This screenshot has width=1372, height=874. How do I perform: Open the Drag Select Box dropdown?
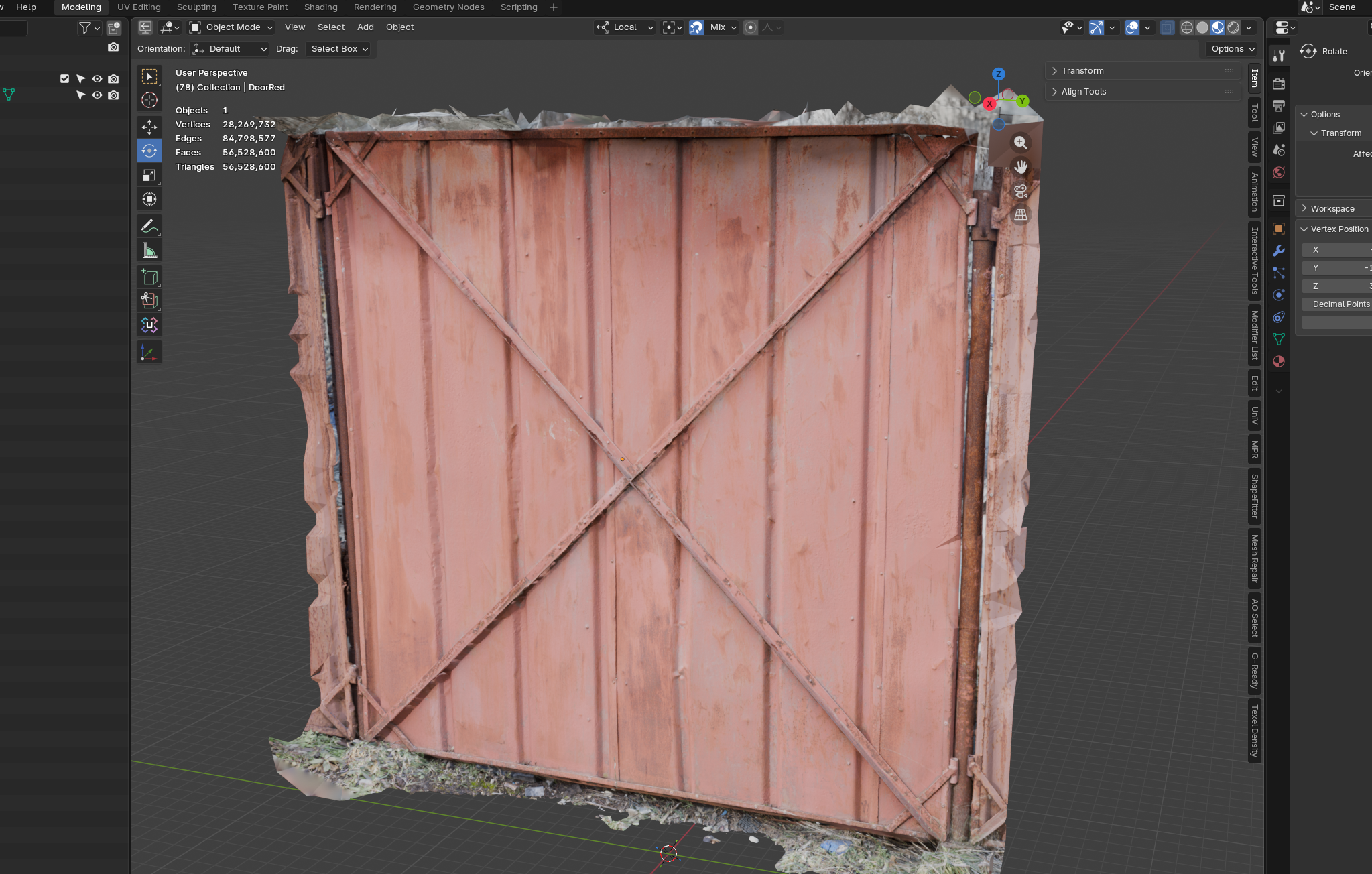(x=339, y=49)
